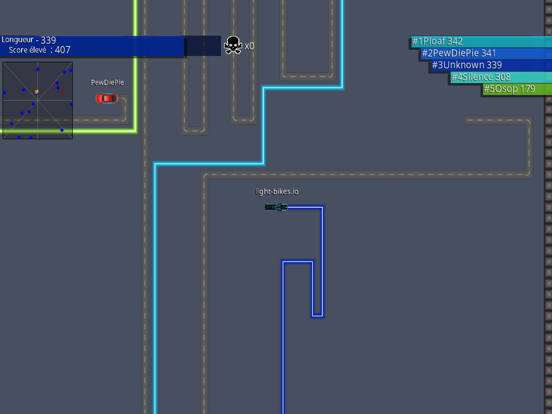552x414 pixels.
Task: Select leaderboard entry #2PewDiePie 341
Action: [486, 53]
